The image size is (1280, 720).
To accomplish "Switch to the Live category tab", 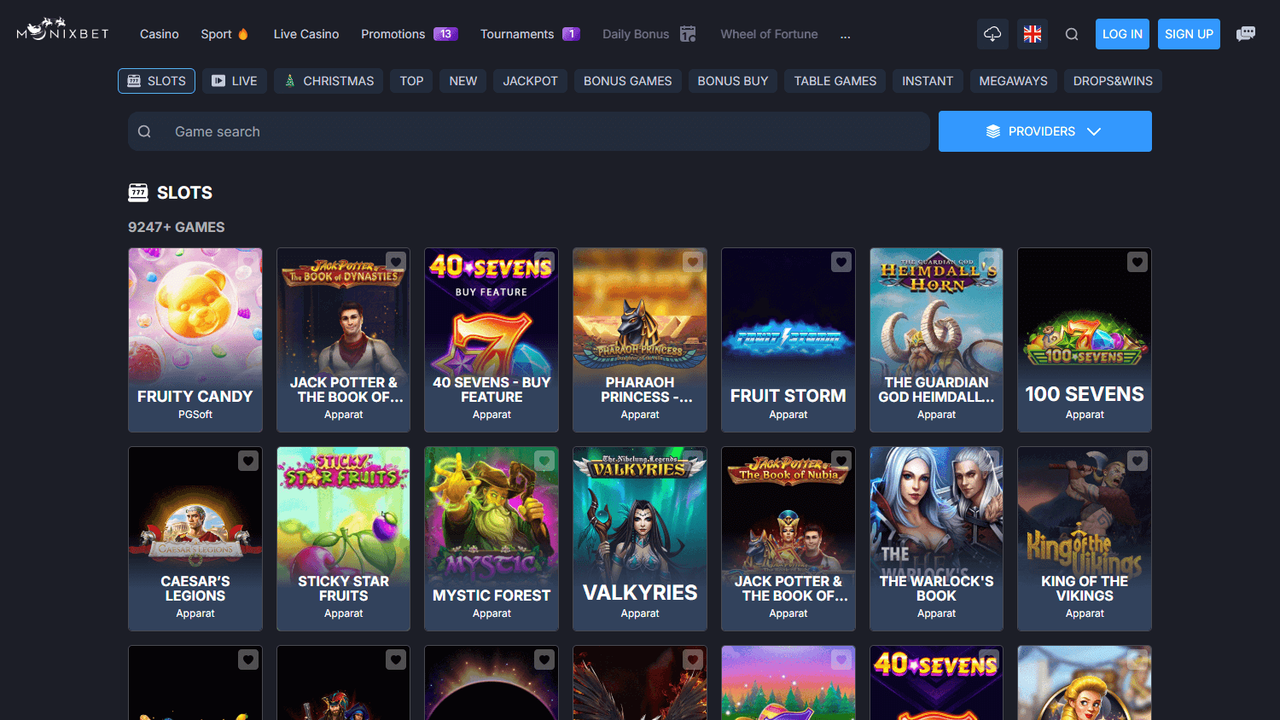I will tap(235, 81).
